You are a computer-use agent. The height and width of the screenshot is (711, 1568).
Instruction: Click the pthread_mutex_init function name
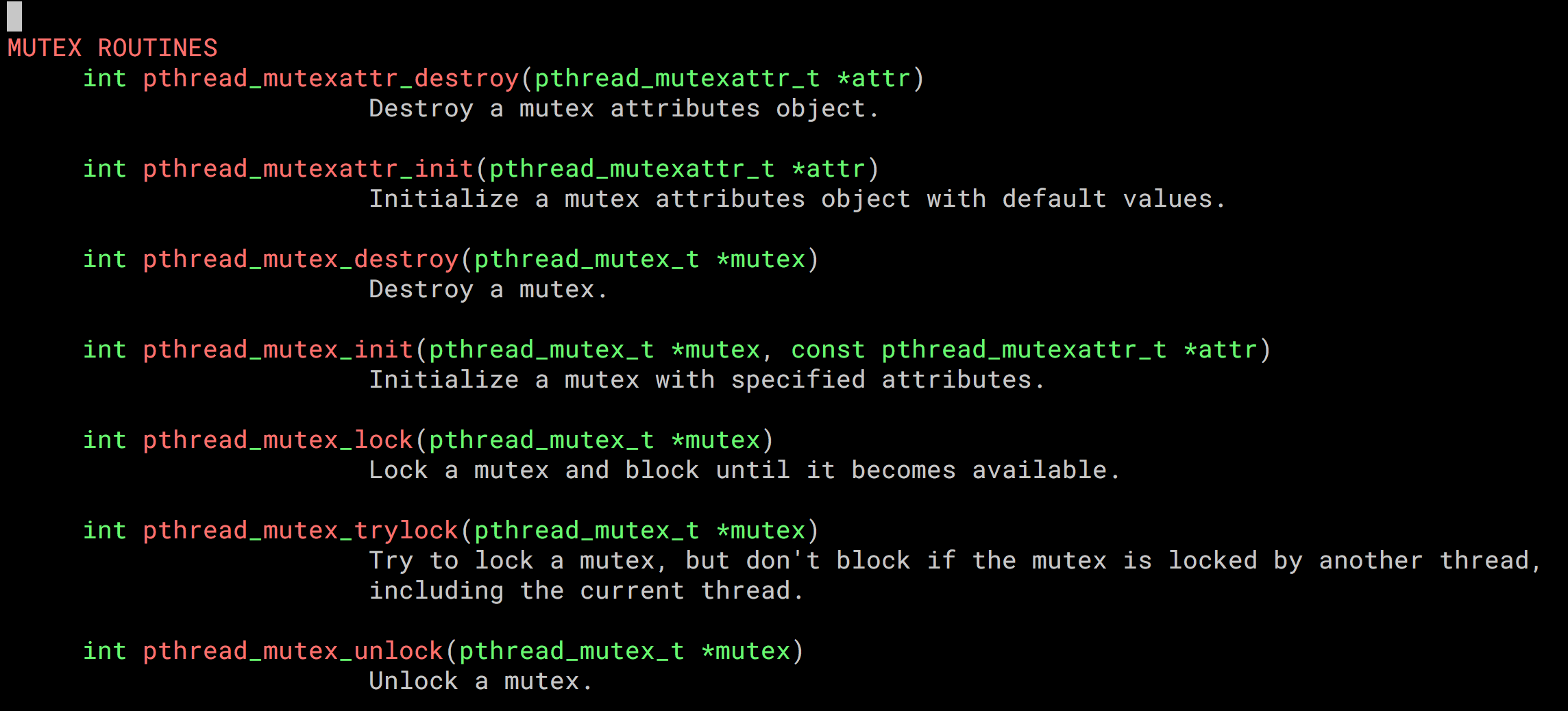click(x=278, y=349)
